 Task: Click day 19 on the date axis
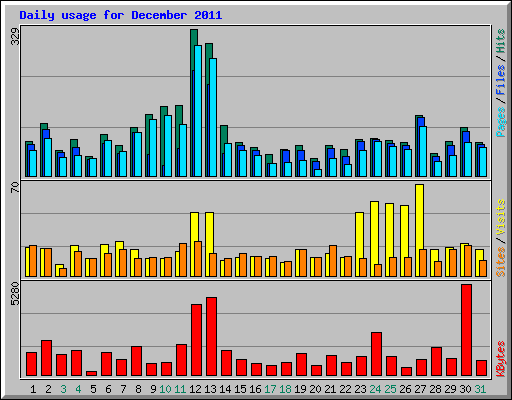[300, 389]
